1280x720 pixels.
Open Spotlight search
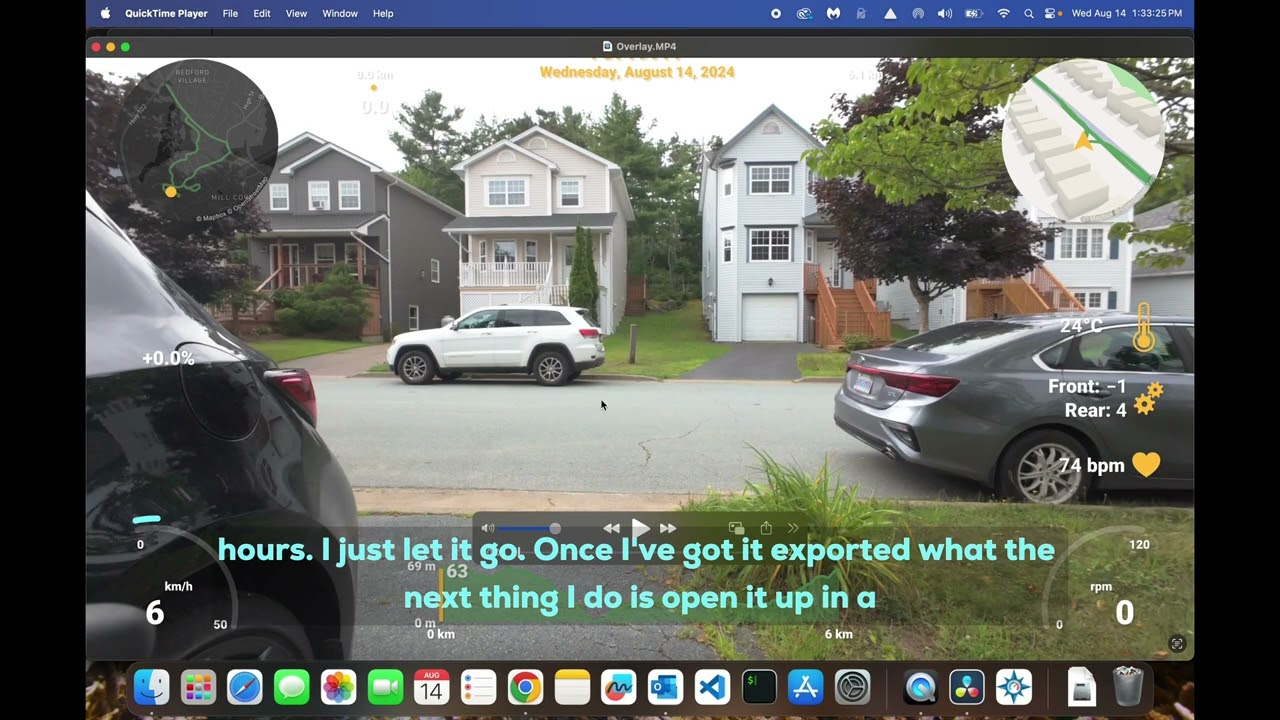[x=1029, y=13]
